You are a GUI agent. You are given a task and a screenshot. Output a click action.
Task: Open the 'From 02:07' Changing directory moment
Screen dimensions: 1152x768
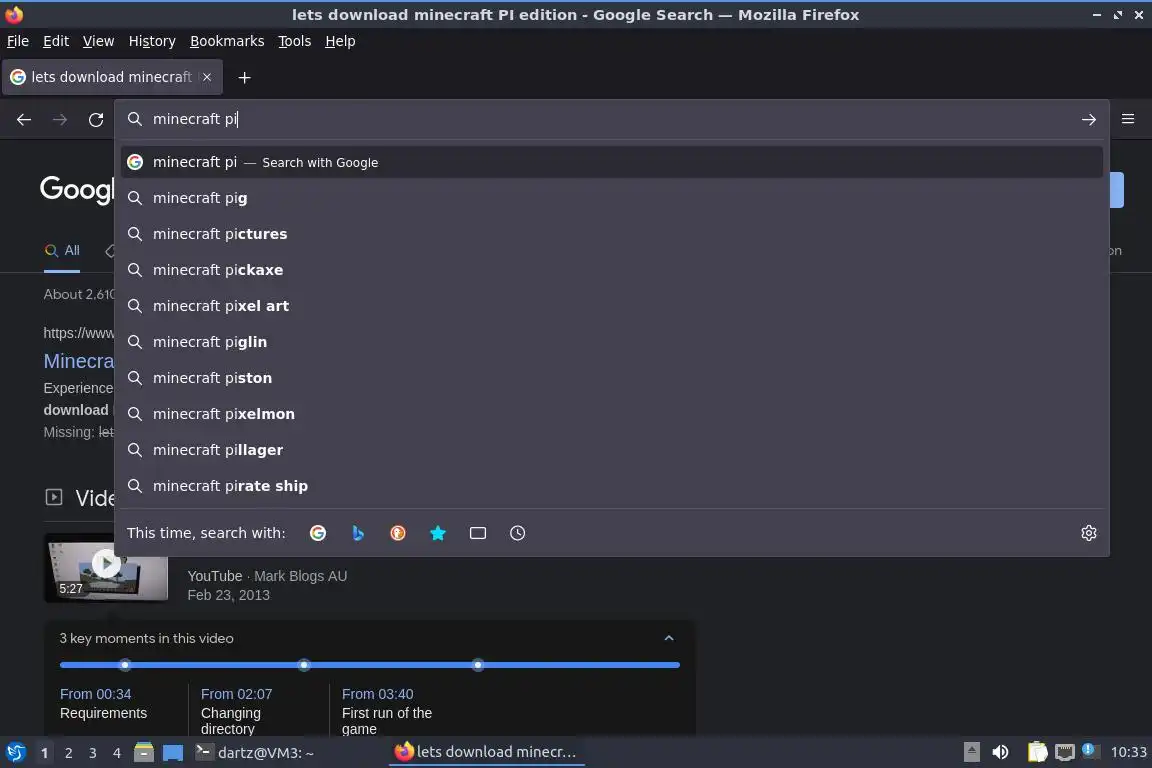pyautogui.click(x=237, y=711)
